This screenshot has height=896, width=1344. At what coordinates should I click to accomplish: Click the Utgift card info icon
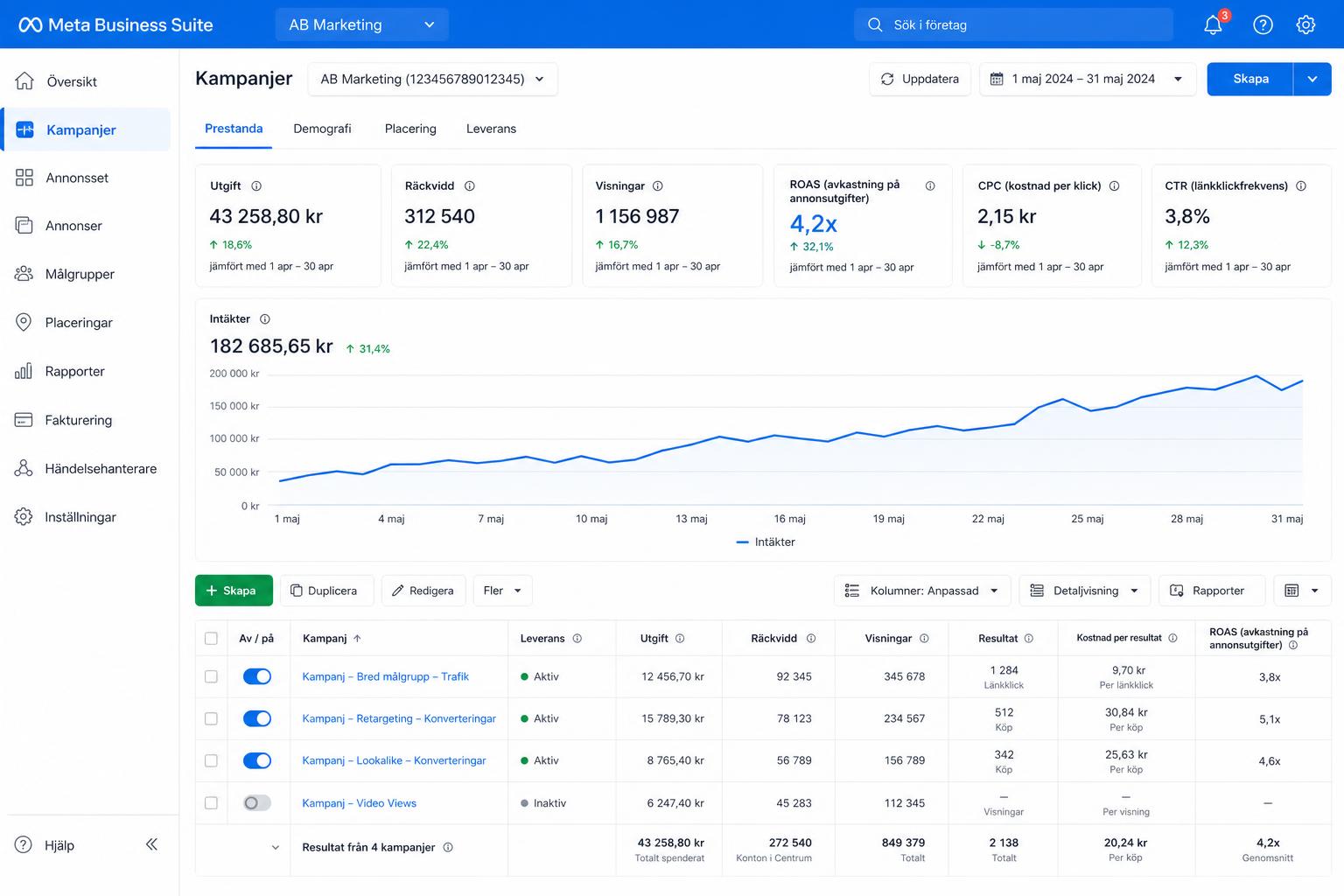point(256,186)
